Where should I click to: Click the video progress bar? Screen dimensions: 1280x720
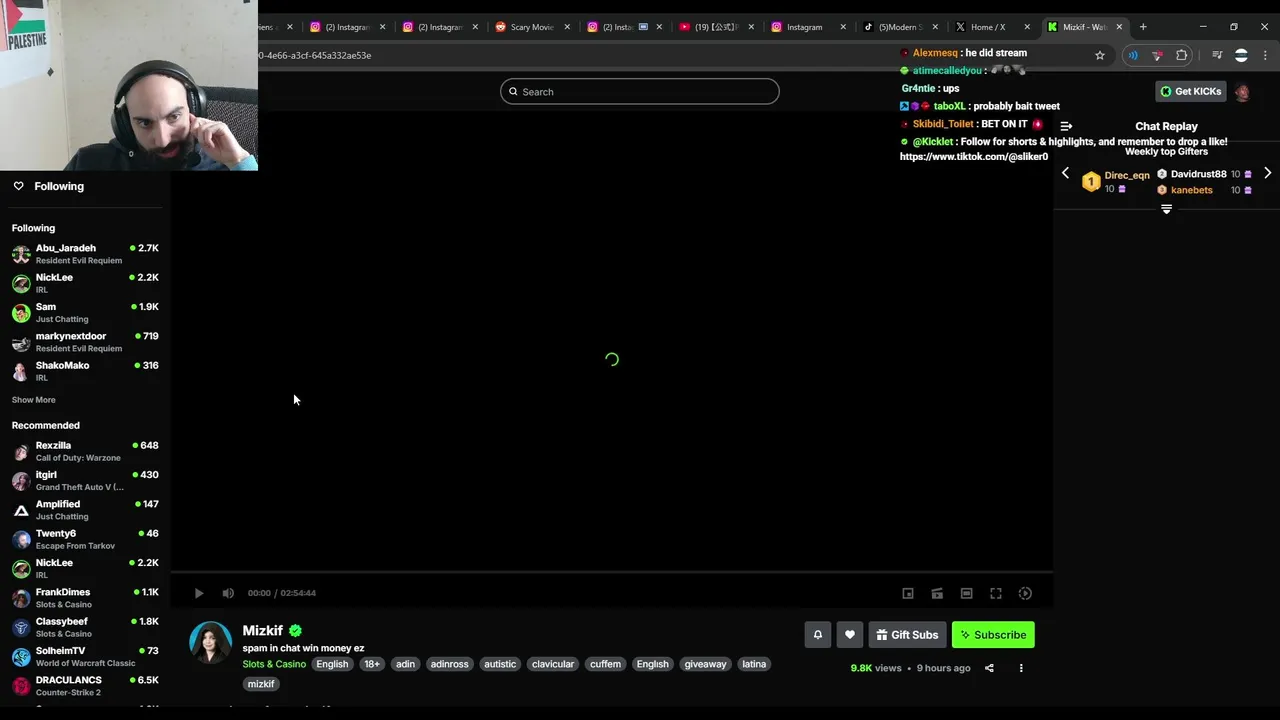(x=612, y=573)
